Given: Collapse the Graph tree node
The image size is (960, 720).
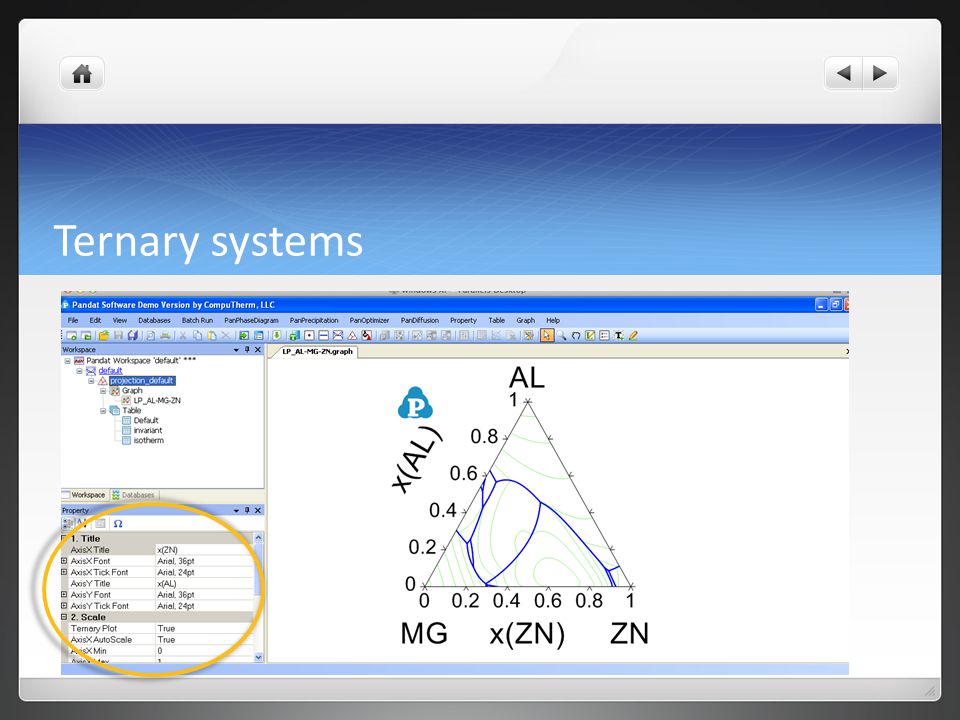Looking at the screenshot, I should (x=103, y=391).
